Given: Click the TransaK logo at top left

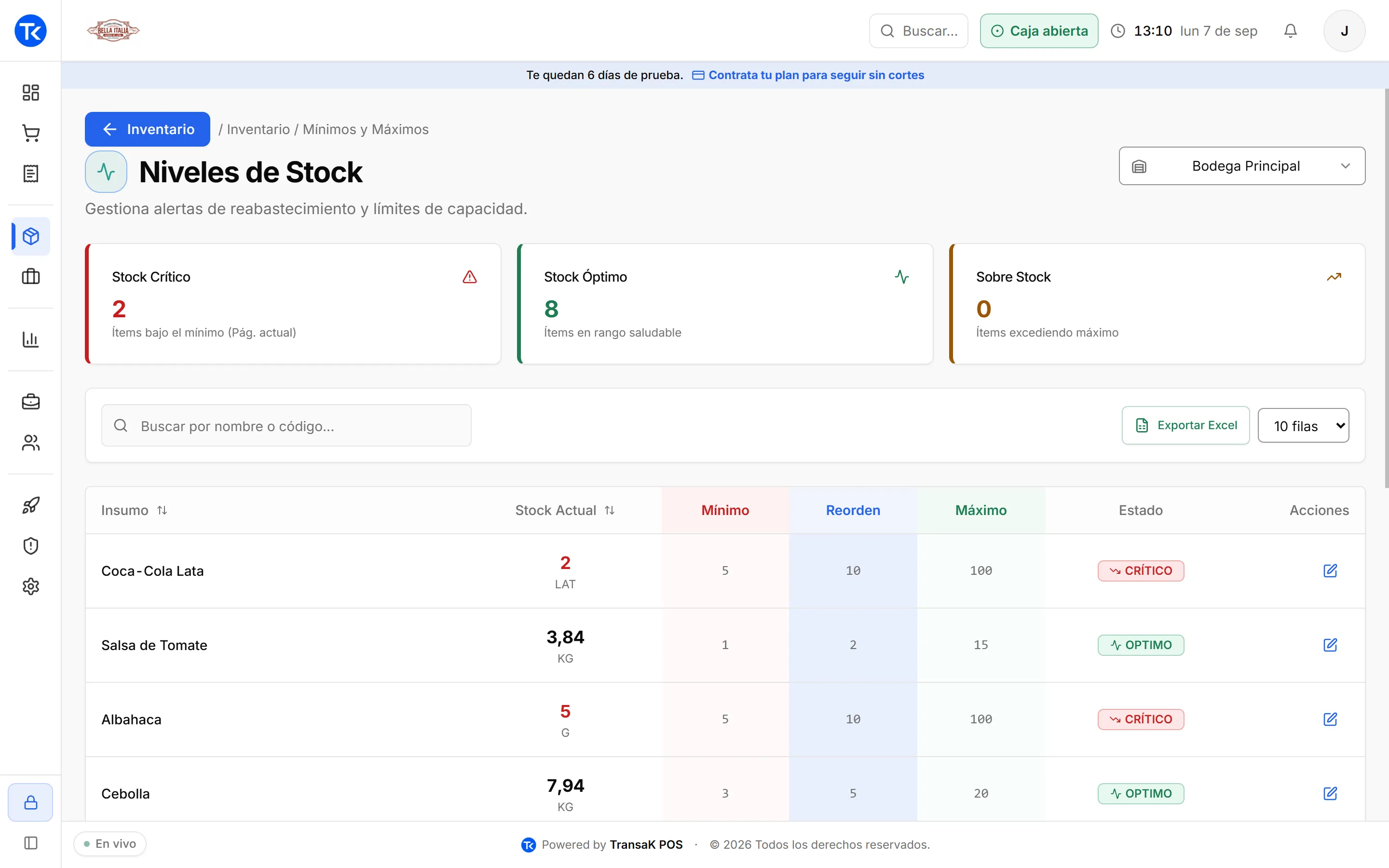Looking at the screenshot, I should pos(30,30).
